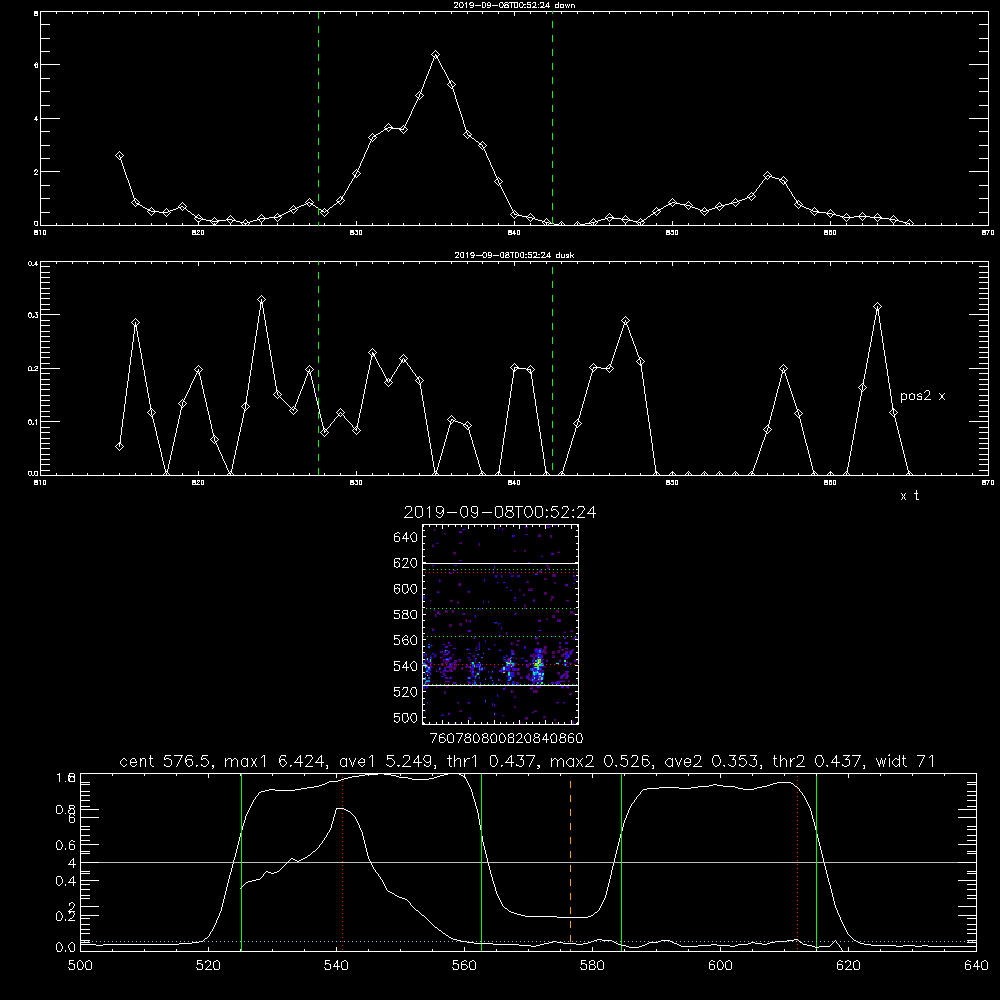Viewport: 1000px width, 1000px height.
Task: Click the right green dashed line in dawn plot
Action: (552, 119)
